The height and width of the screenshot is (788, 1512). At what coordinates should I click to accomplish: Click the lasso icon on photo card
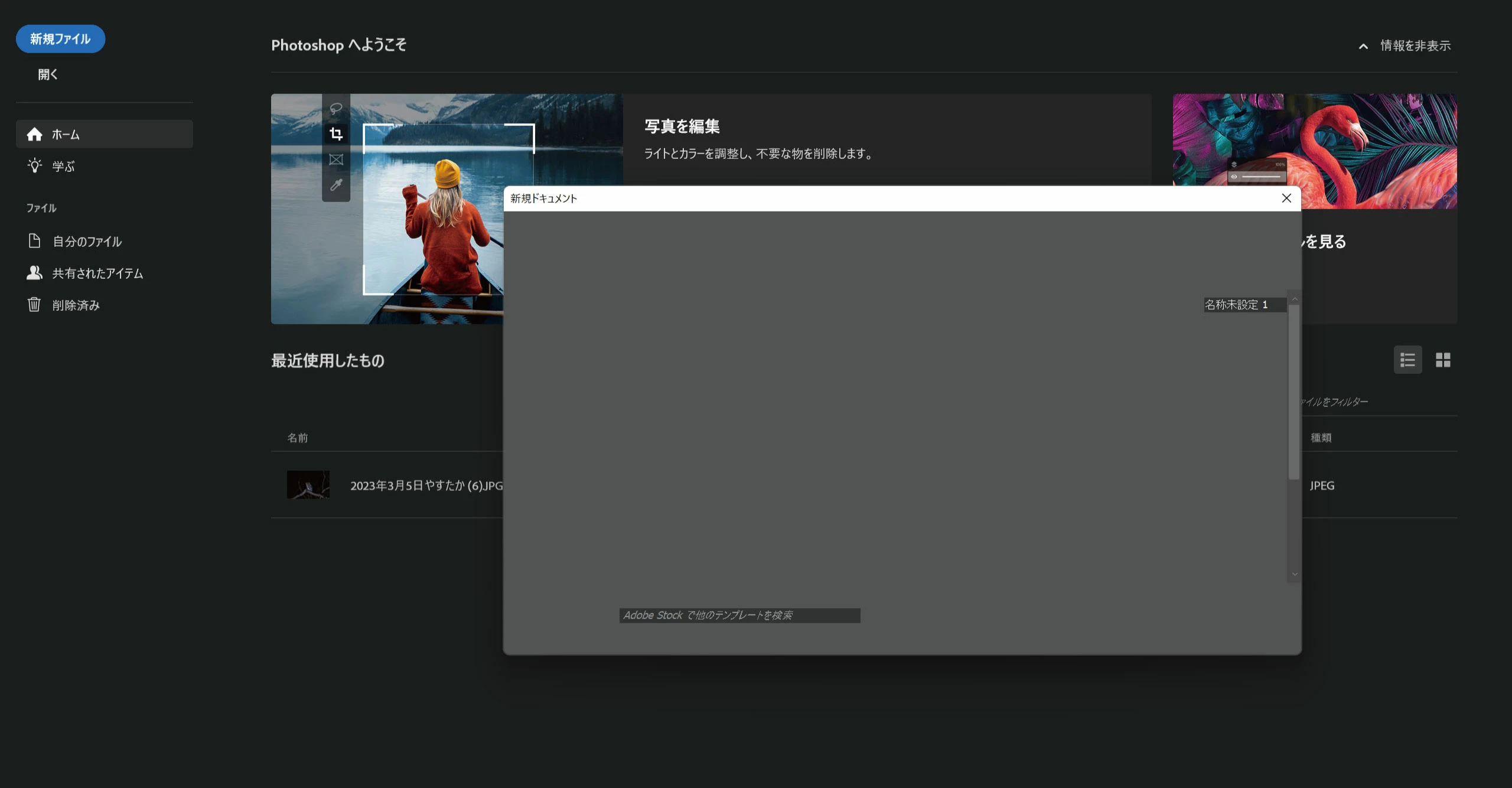coord(336,109)
